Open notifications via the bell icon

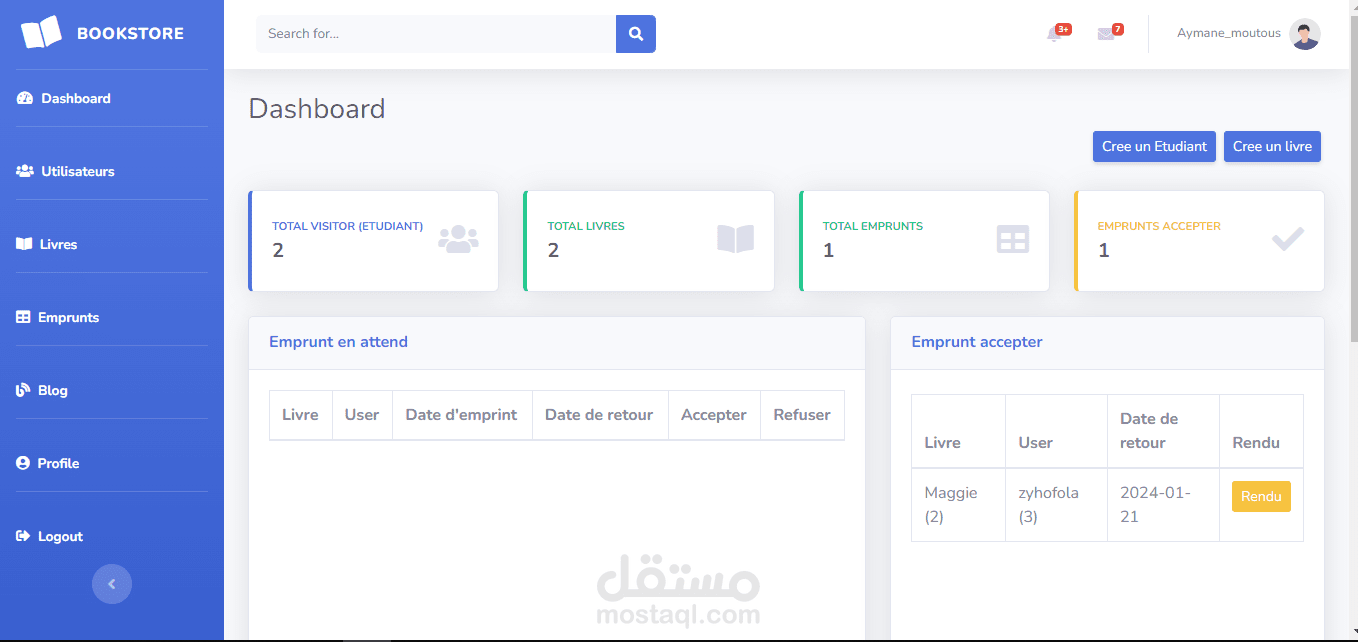click(1053, 35)
